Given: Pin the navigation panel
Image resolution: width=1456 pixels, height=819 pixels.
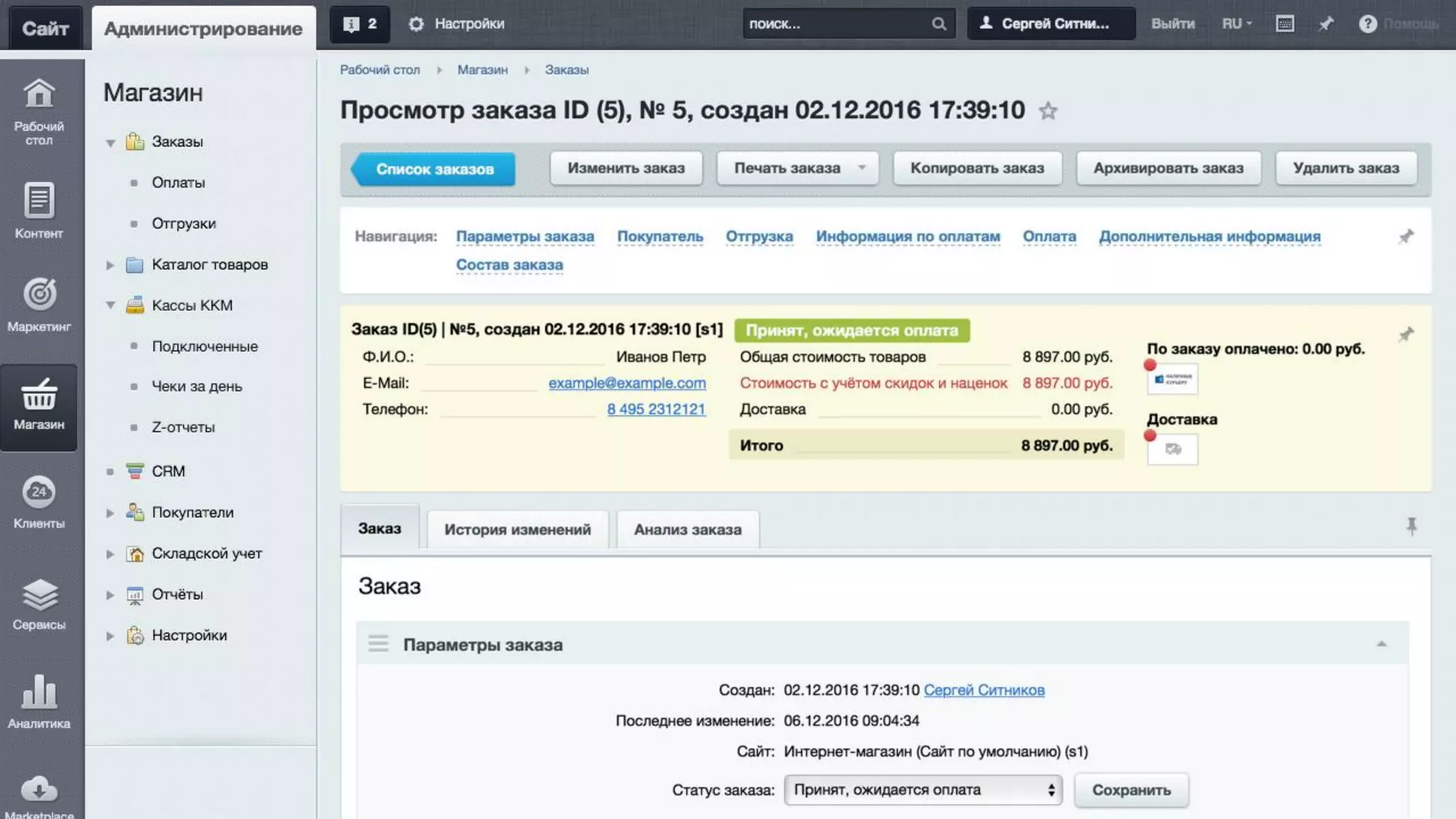Looking at the screenshot, I should tap(1406, 237).
